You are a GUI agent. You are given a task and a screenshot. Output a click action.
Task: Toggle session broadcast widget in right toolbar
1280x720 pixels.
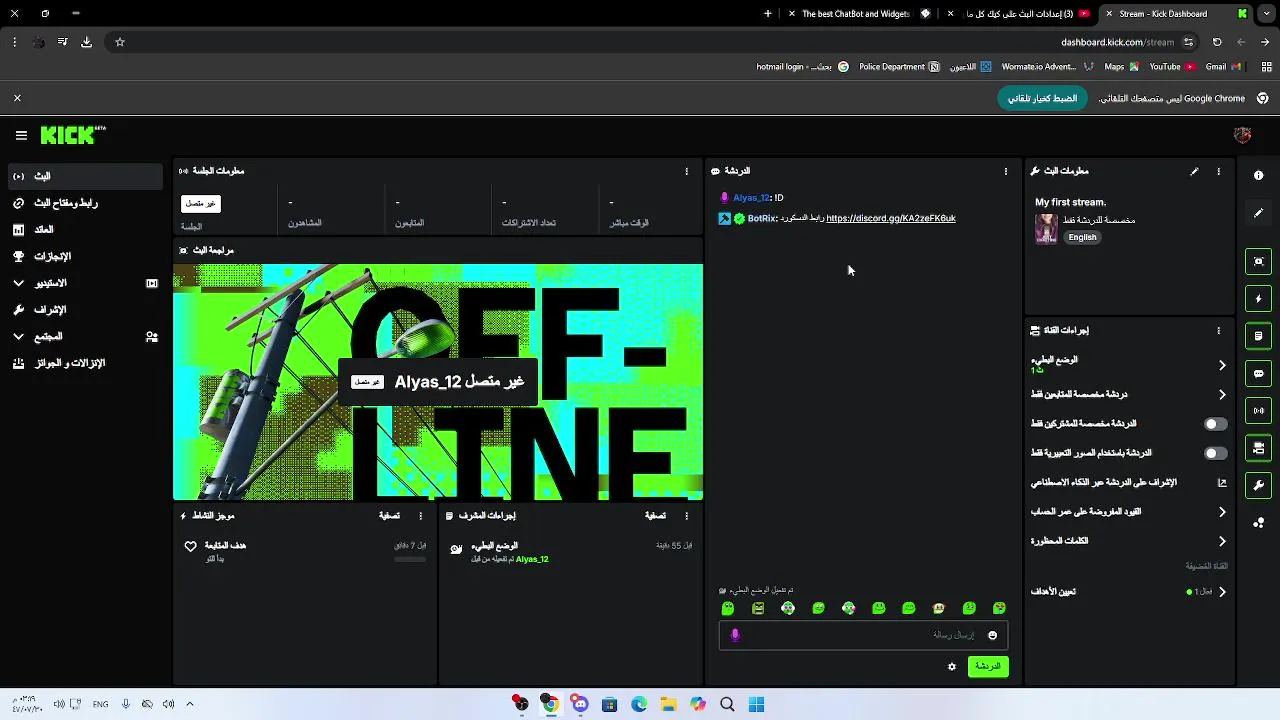tap(1259, 410)
